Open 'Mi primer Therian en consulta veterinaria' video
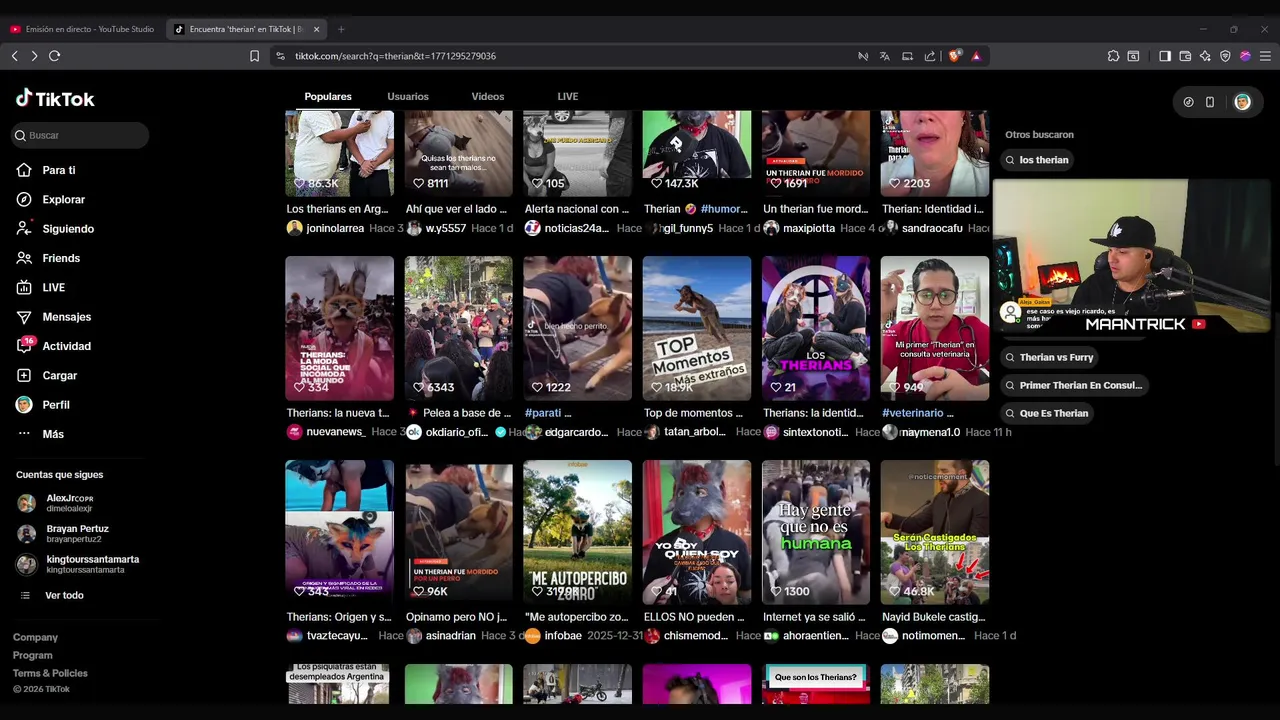This screenshot has height=720, width=1280. (935, 328)
